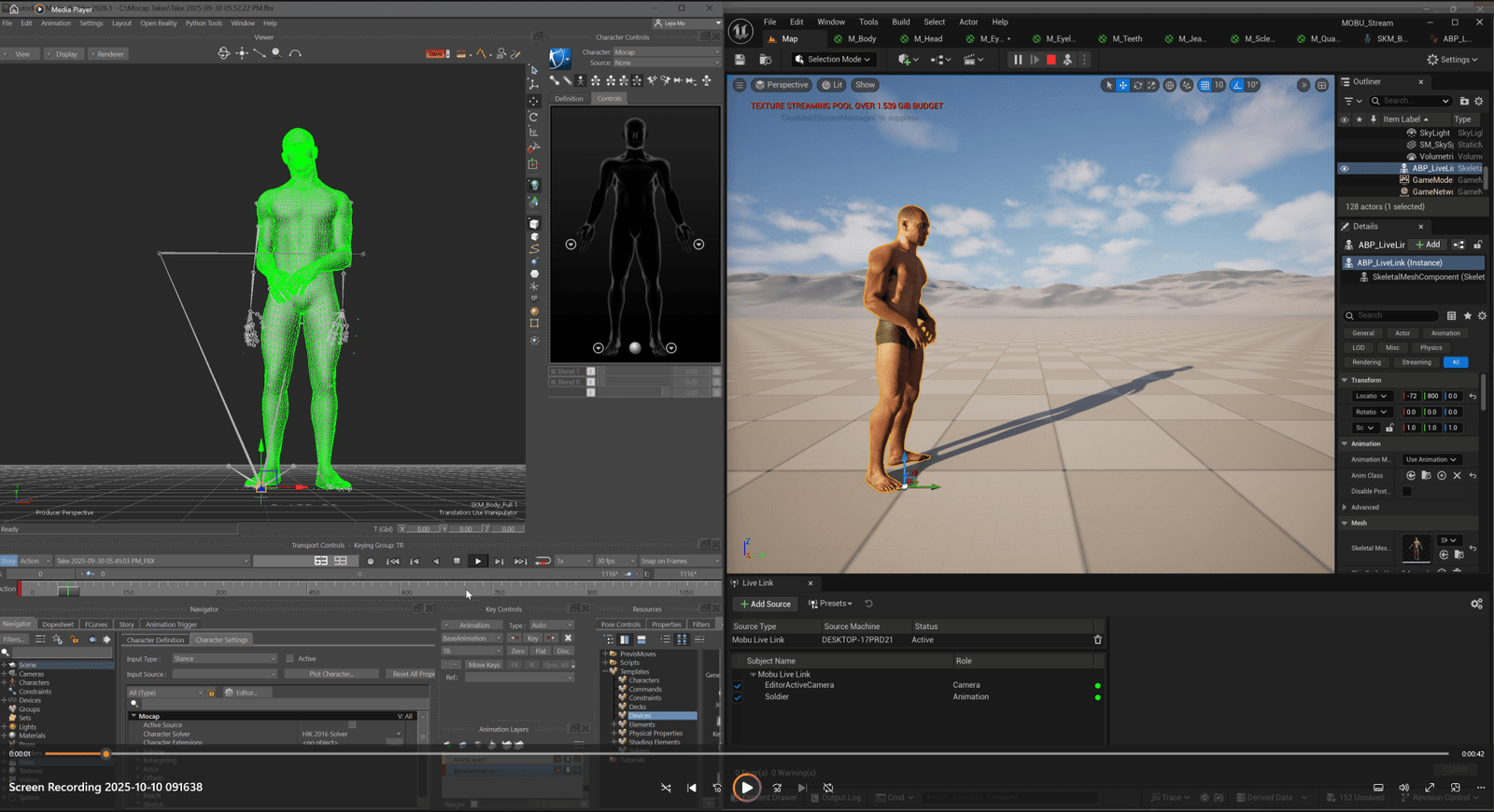Click the Save icon in Unreal toolbar
Viewport: 1494px width, 812px height.
pyautogui.click(x=740, y=60)
